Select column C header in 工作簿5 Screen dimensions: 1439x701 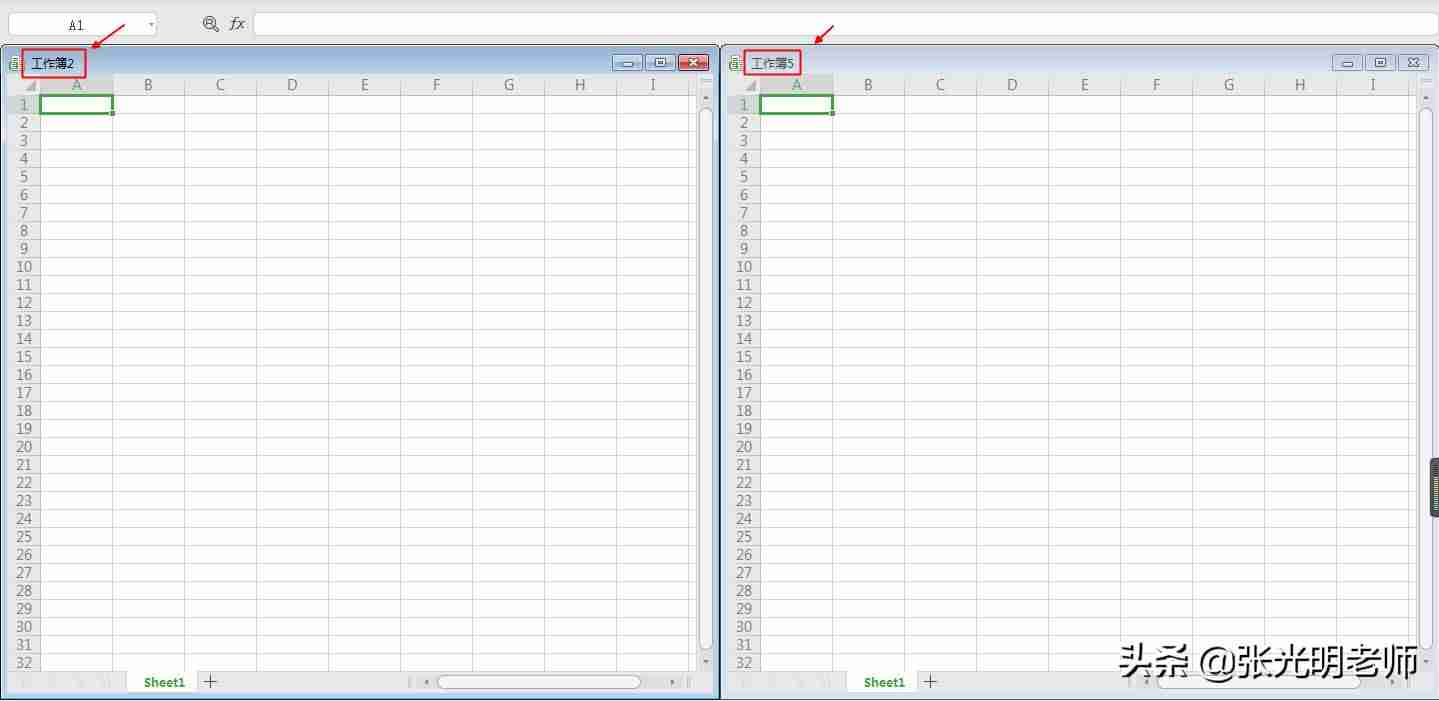(x=940, y=85)
